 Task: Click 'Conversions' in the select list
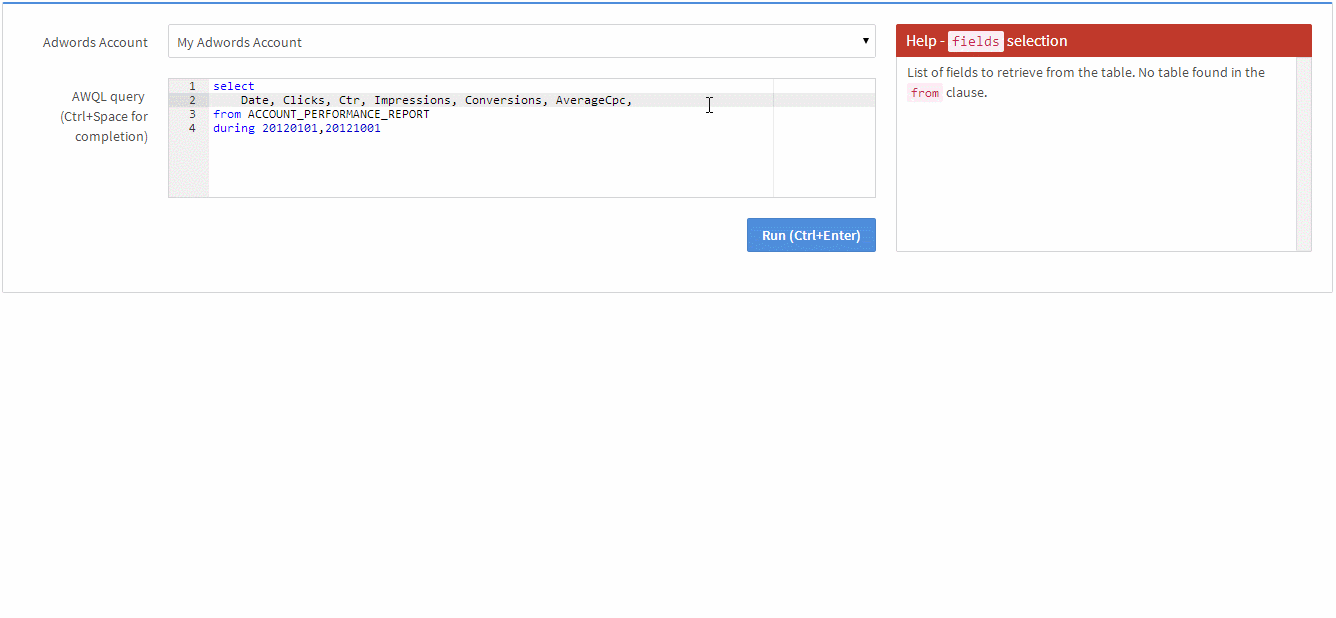(503, 101)
